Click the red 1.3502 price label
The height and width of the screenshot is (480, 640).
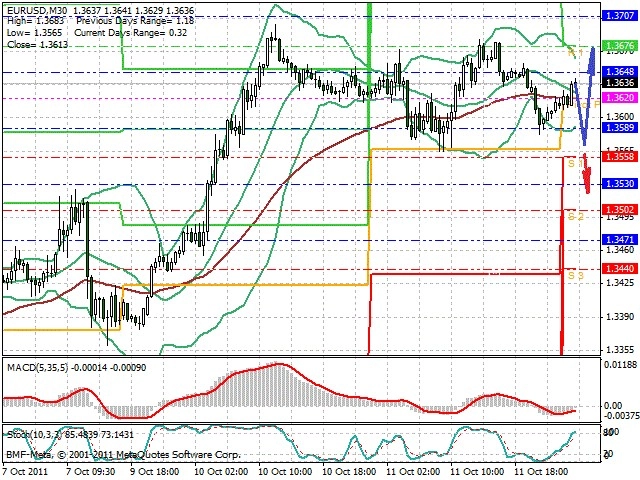(620, 210)
